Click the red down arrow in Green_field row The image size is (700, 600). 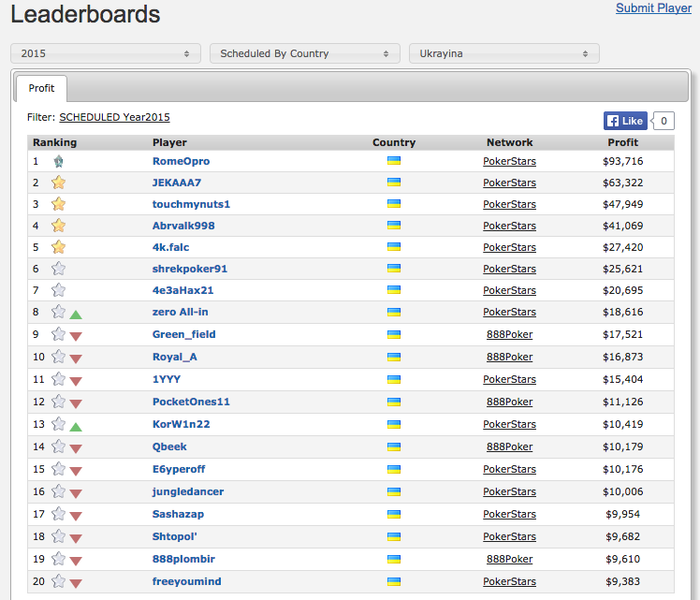click(x=76, y=337)
